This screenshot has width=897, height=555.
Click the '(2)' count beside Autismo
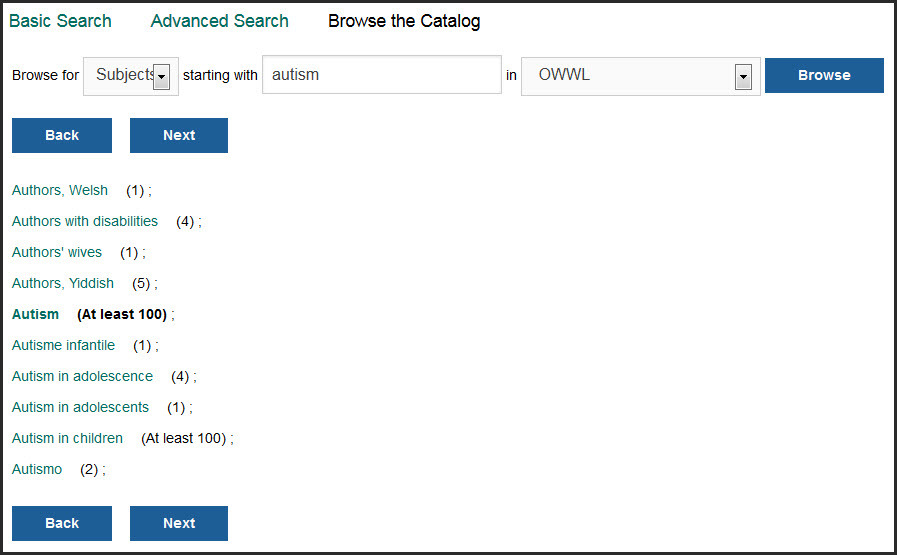[x=89, y=469]
